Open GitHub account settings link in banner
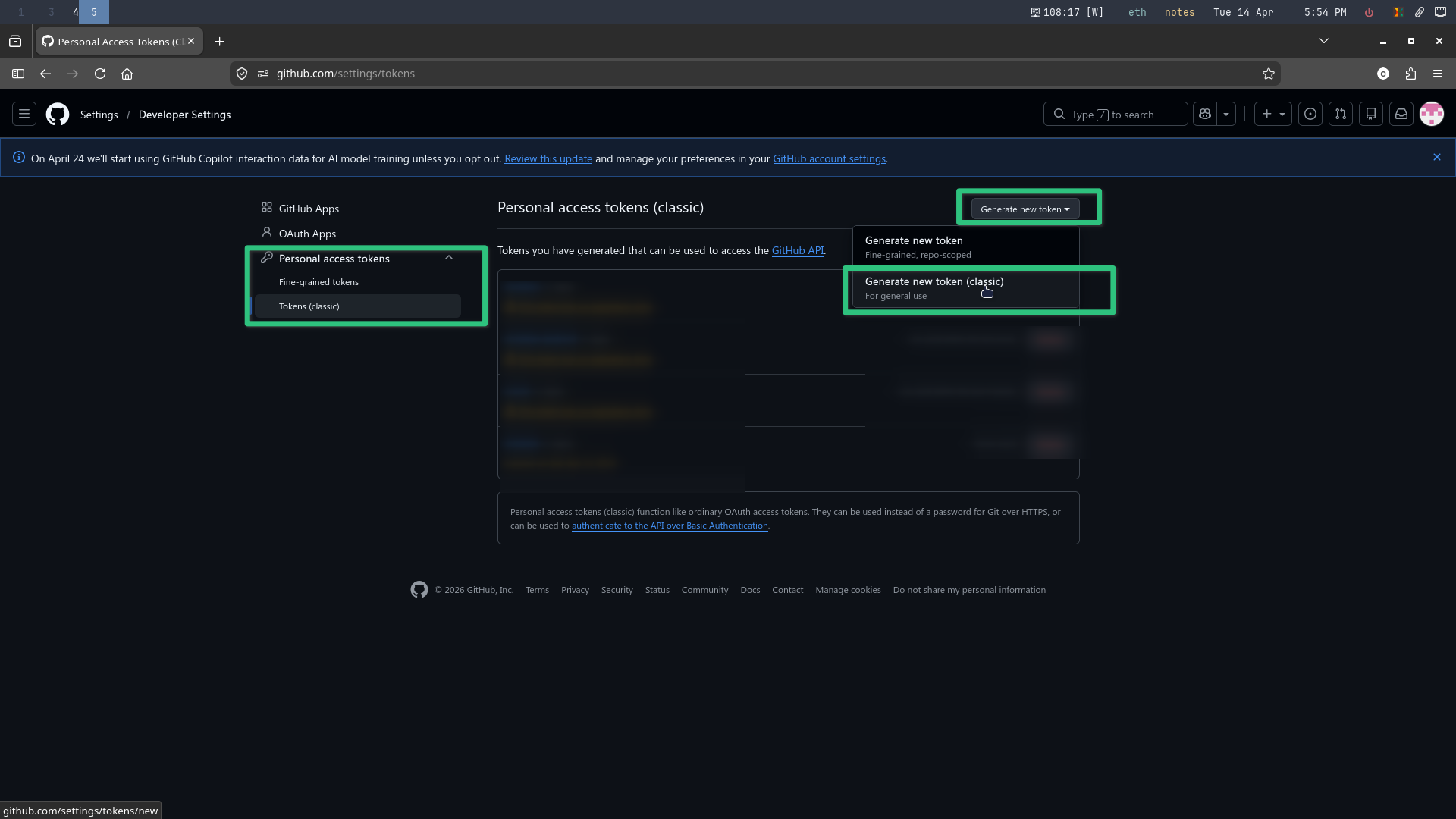 point(829,158)
